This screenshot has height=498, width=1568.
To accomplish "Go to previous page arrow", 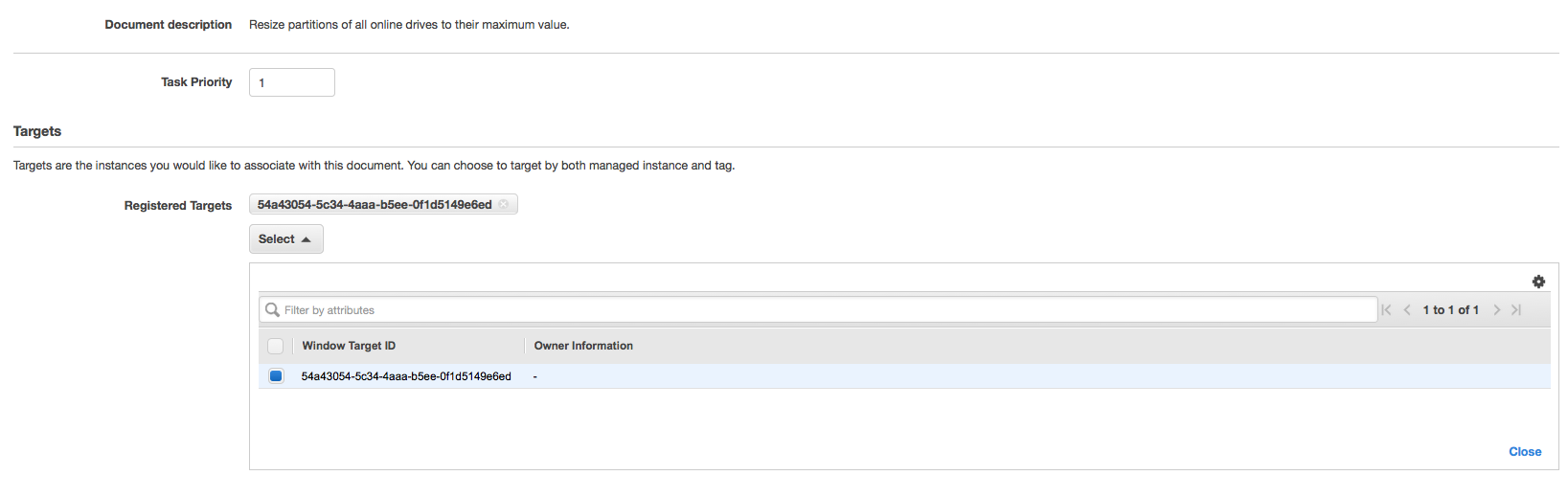I will pyautogui.click(x=1407, y=309).
